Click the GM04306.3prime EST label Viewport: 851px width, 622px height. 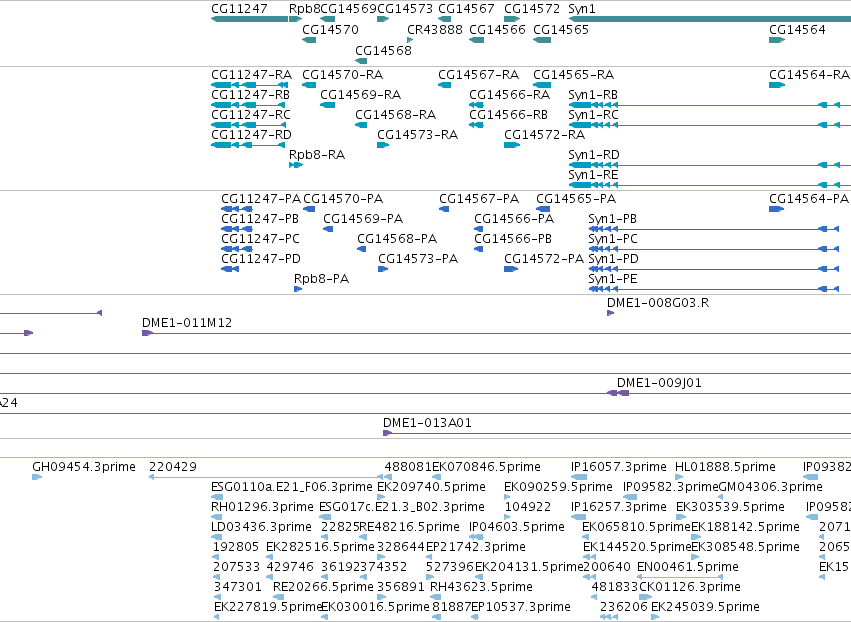[770, 487]
